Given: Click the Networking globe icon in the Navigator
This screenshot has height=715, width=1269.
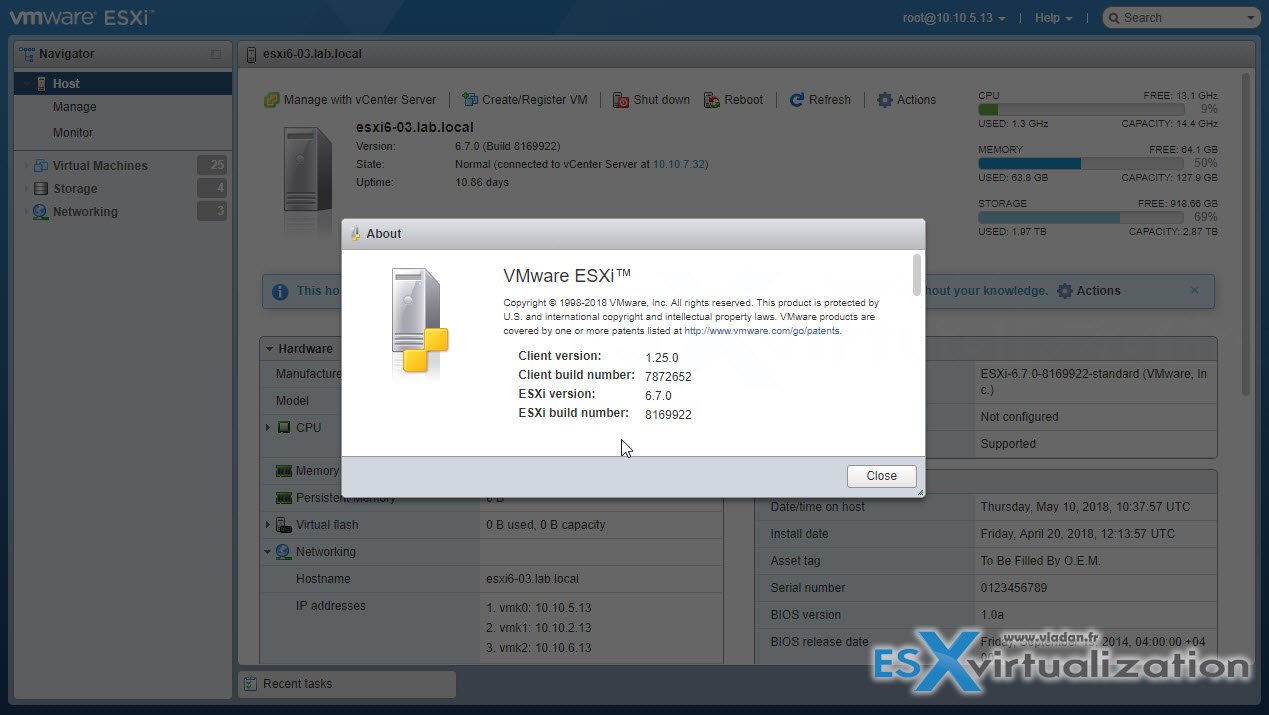Looking at the screenshot, I should pos(41,212).
